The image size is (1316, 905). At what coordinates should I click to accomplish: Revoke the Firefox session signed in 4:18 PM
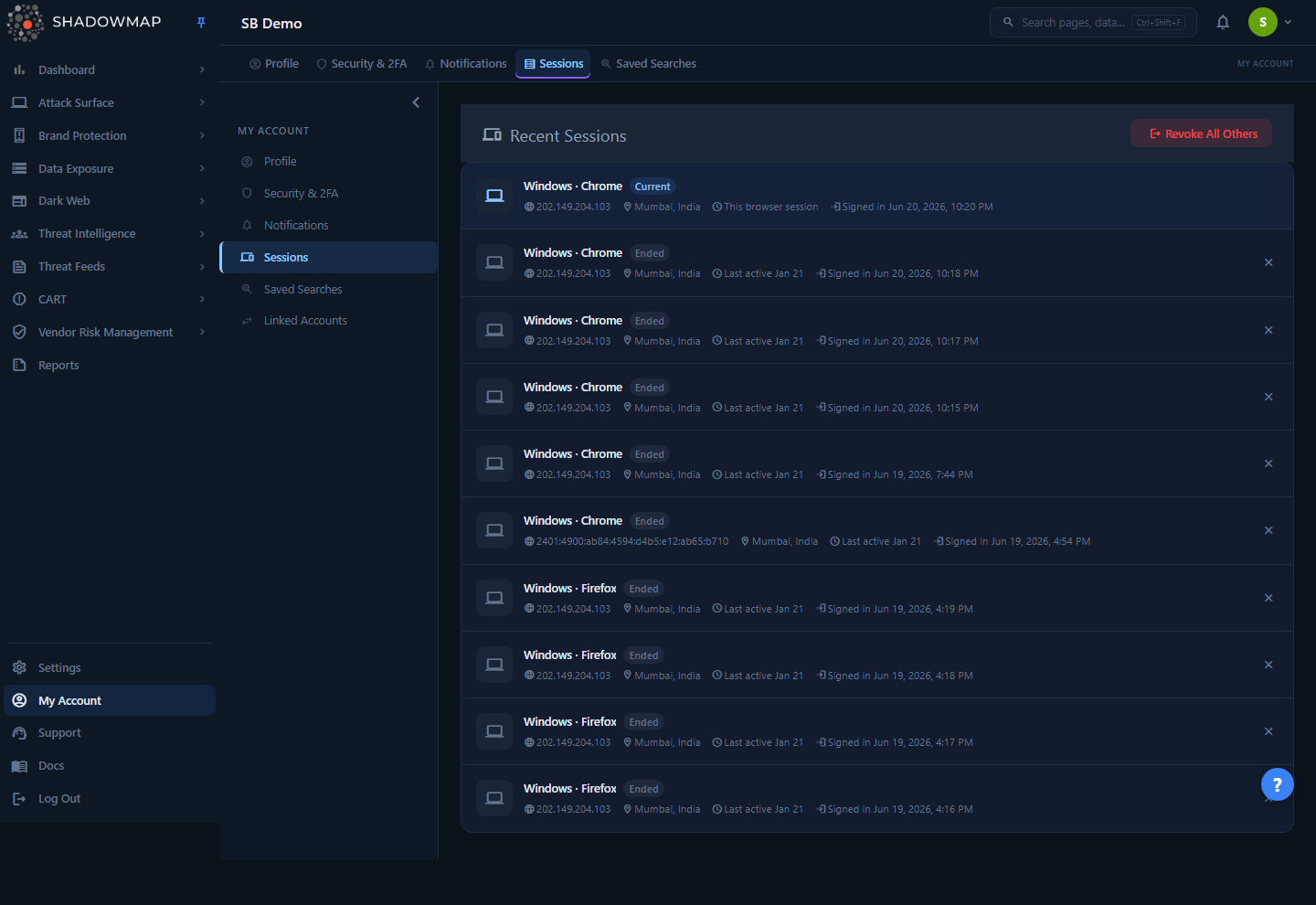pyautogui.click(x=1268, y=665)
